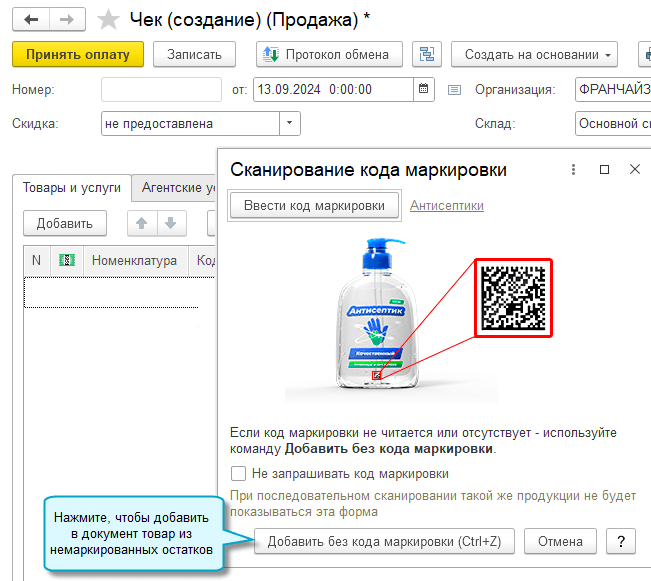Click the Добавить button
Image resolution: width=651 pixels, height=581 pixels.
click(65, 223)
